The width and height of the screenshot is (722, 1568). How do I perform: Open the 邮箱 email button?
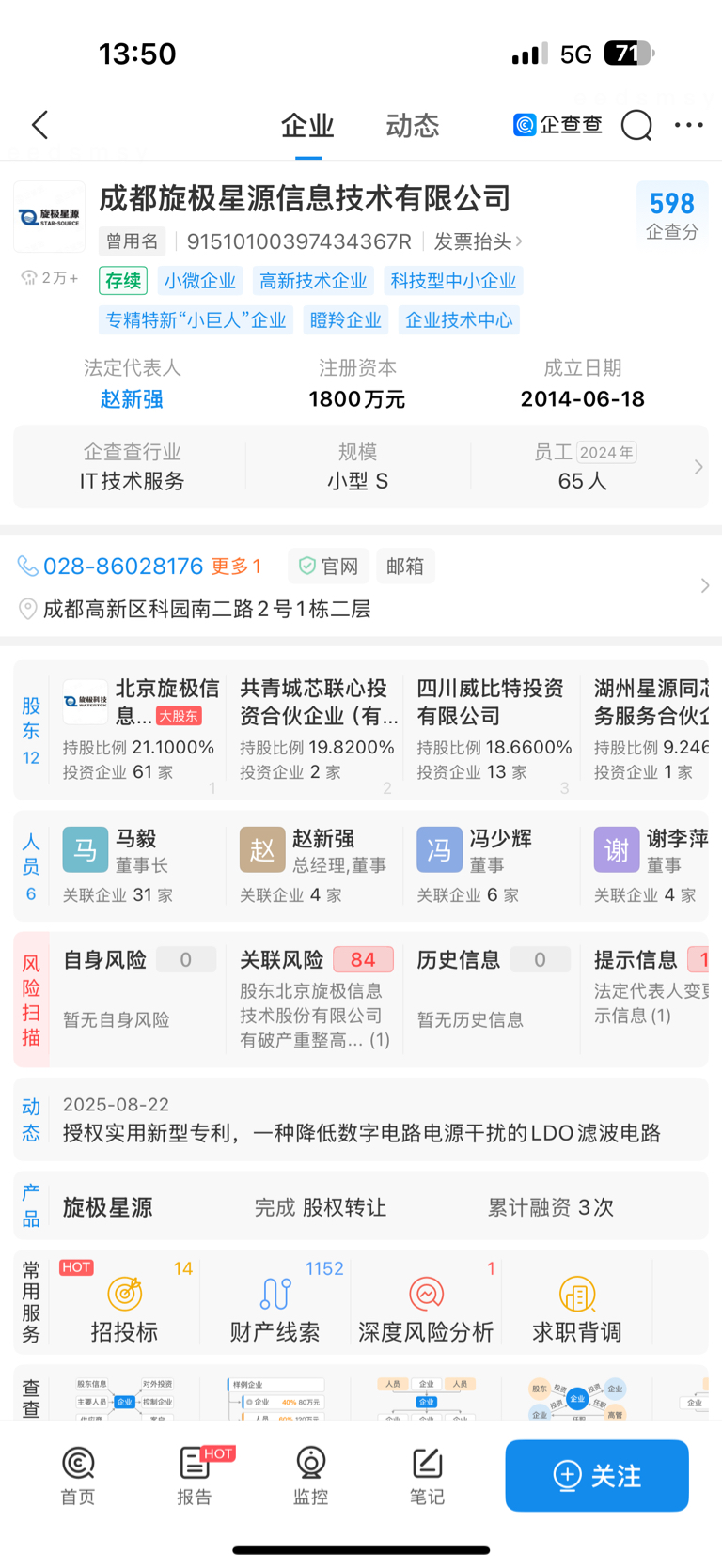[405, 567]
